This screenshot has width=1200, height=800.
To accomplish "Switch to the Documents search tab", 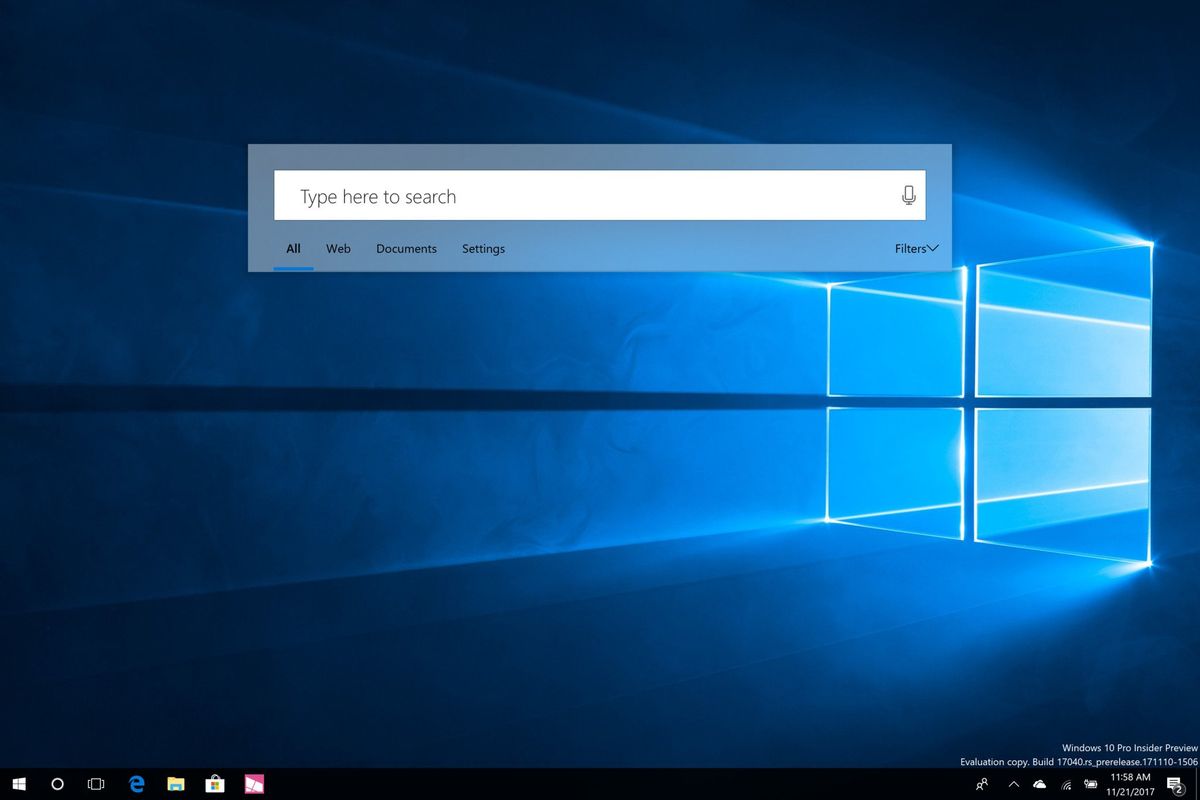I will 406,248.
